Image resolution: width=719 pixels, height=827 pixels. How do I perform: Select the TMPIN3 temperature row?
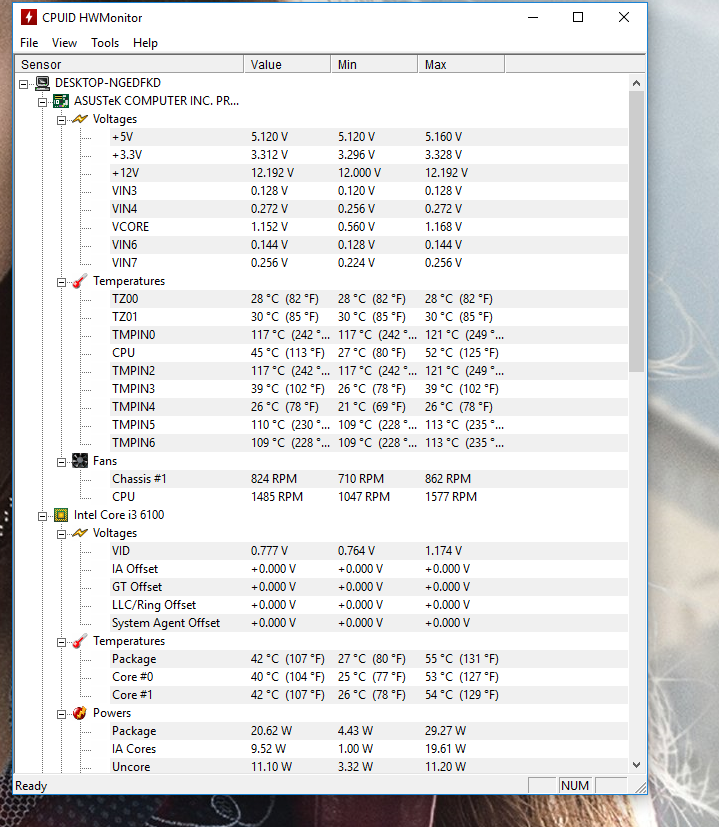(x=369, y=389)
